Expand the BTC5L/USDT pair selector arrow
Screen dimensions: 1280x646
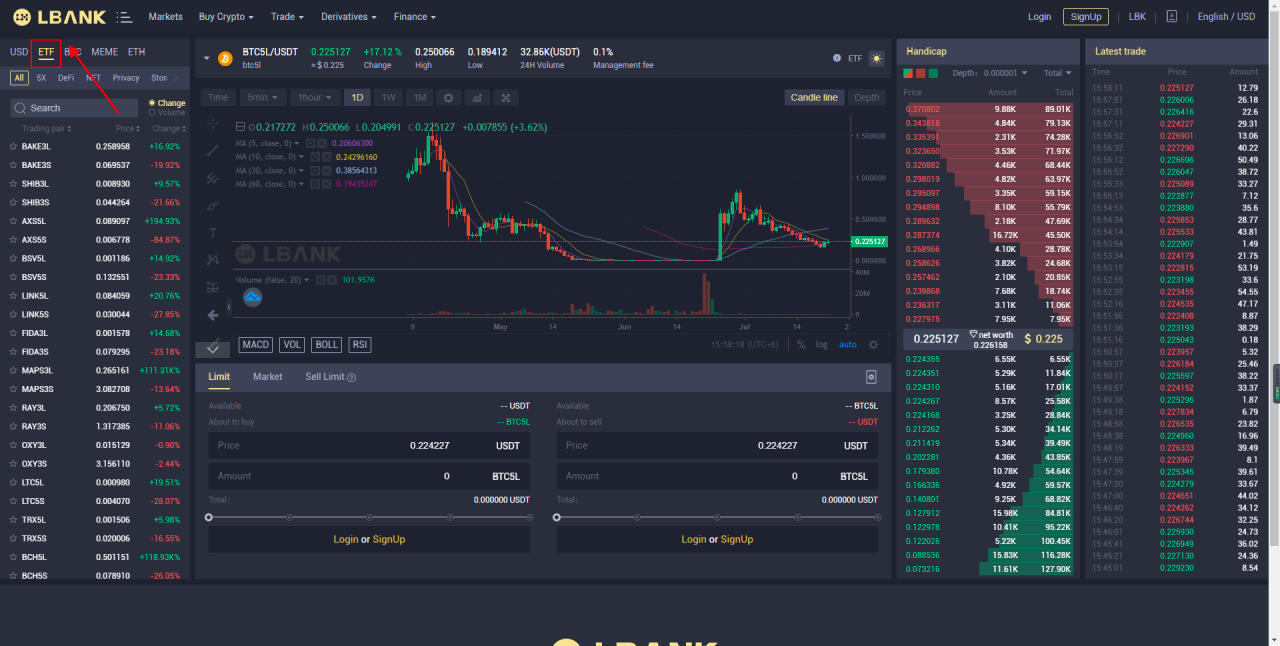pyautogui.click(x=207, y=58)
